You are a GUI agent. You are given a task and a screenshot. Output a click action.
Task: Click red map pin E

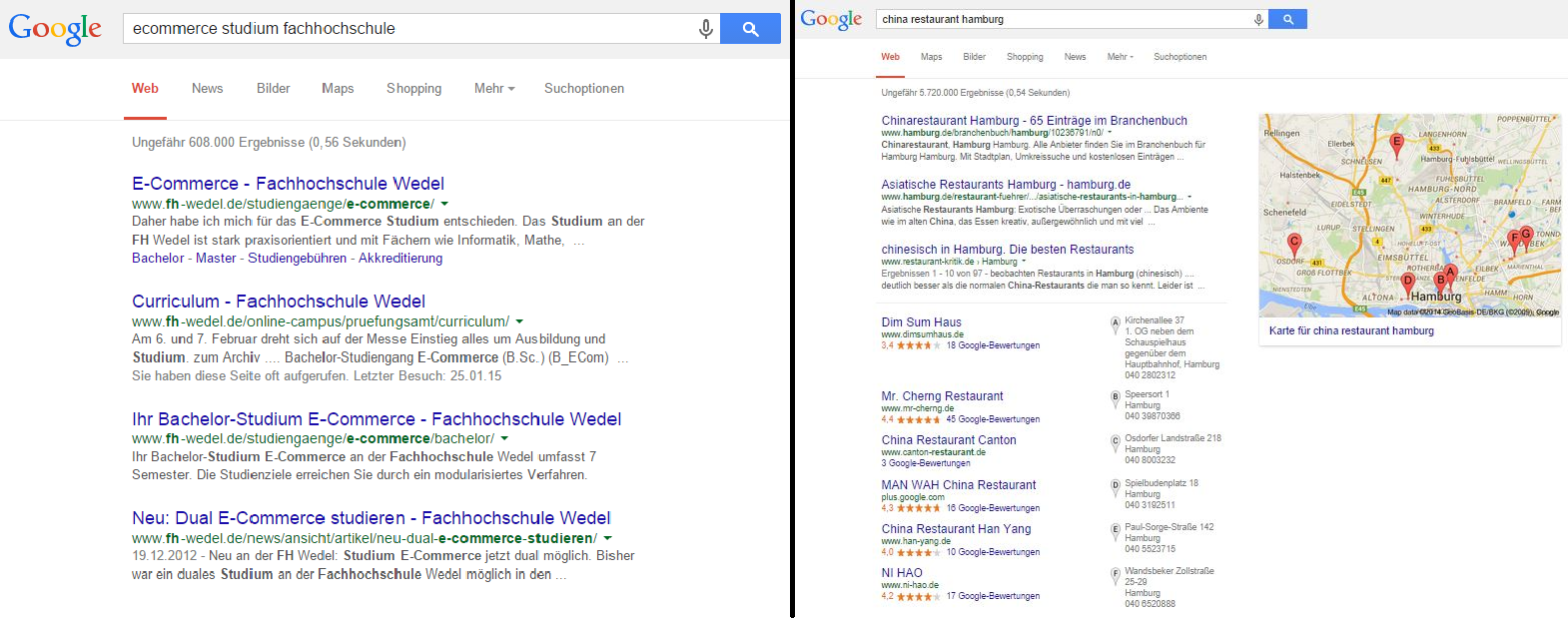point(1397,145)
